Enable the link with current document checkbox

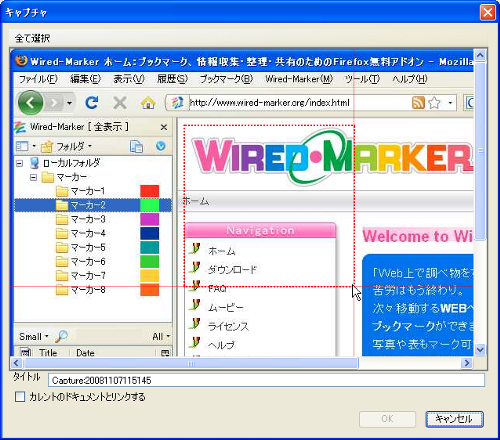point(20,397)
